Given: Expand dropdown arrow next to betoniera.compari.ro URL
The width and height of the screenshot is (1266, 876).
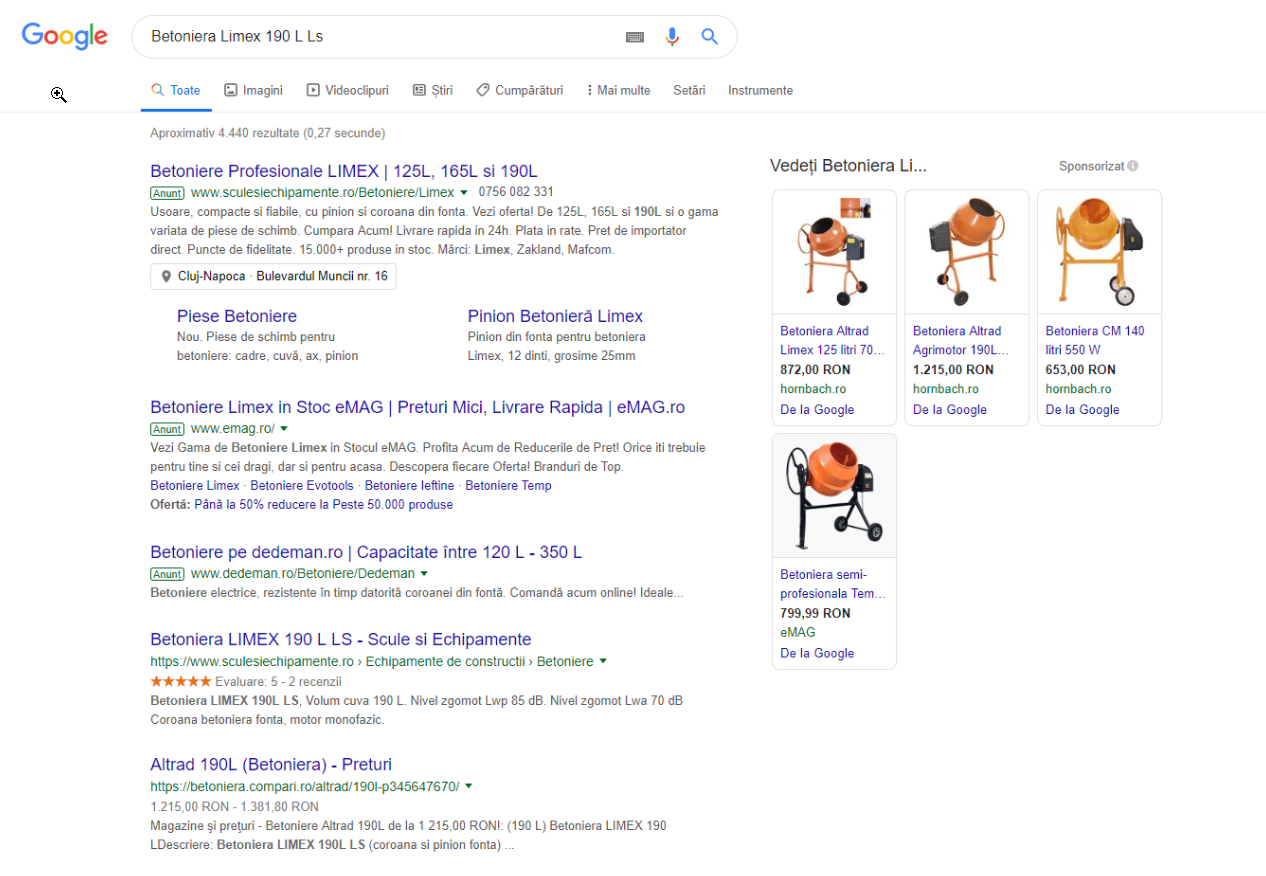Looking at the screenshot, I should [469, 787].
